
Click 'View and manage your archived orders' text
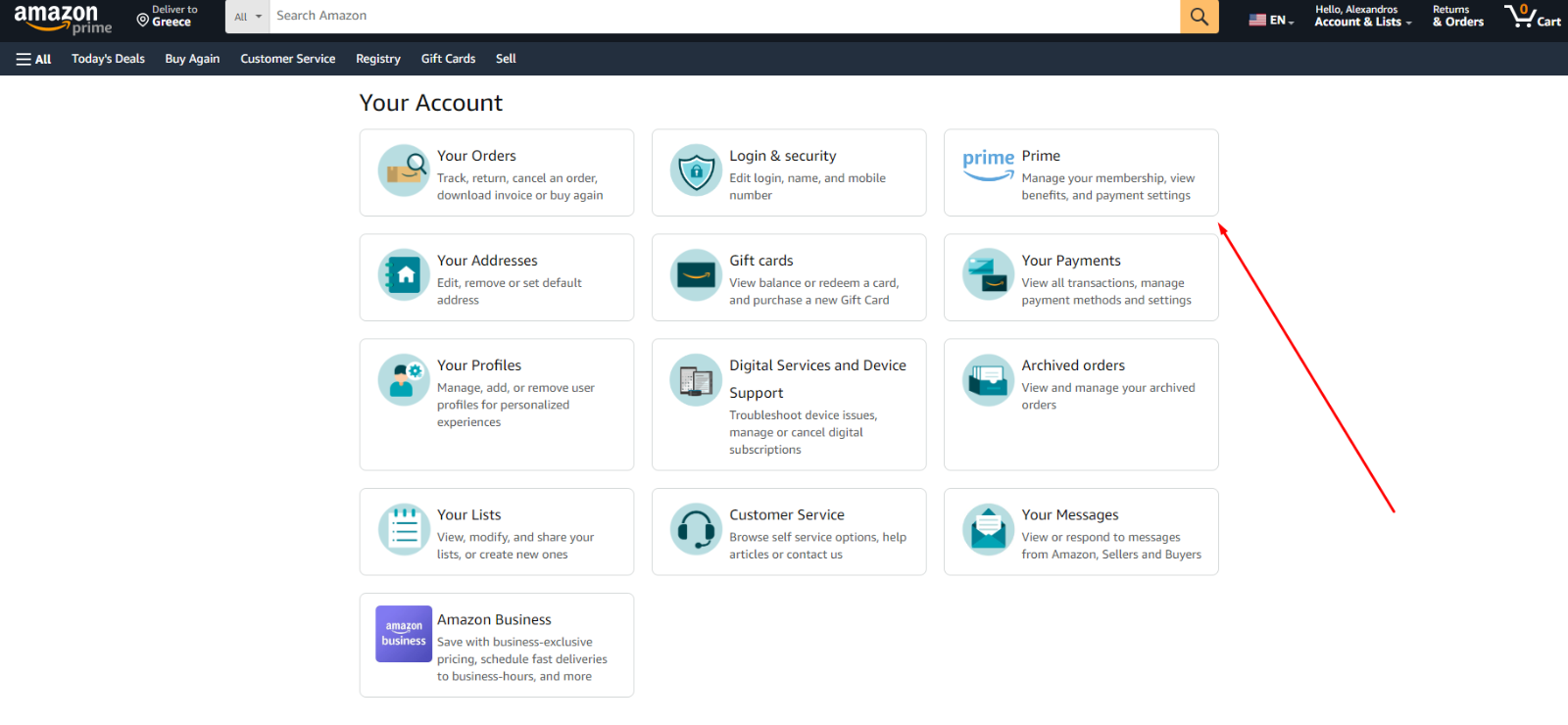click(1108, 397)
